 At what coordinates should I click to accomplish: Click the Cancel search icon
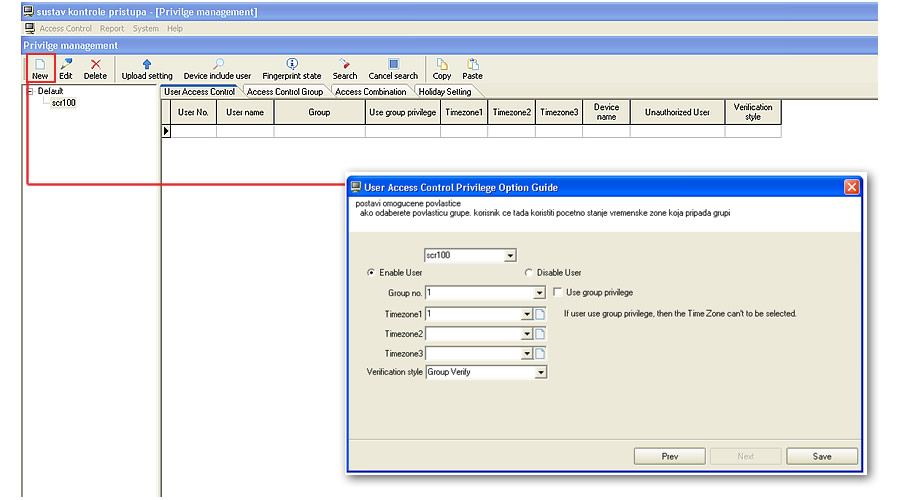coord(393,68)
